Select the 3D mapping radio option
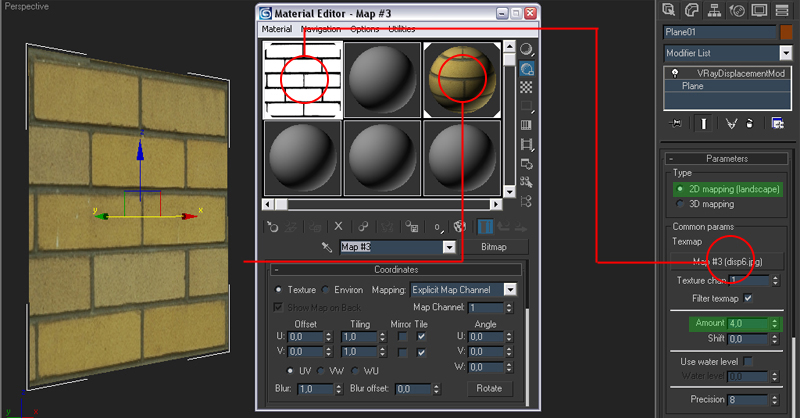Viewport: 800px width, 418px height. coord(679,204)
